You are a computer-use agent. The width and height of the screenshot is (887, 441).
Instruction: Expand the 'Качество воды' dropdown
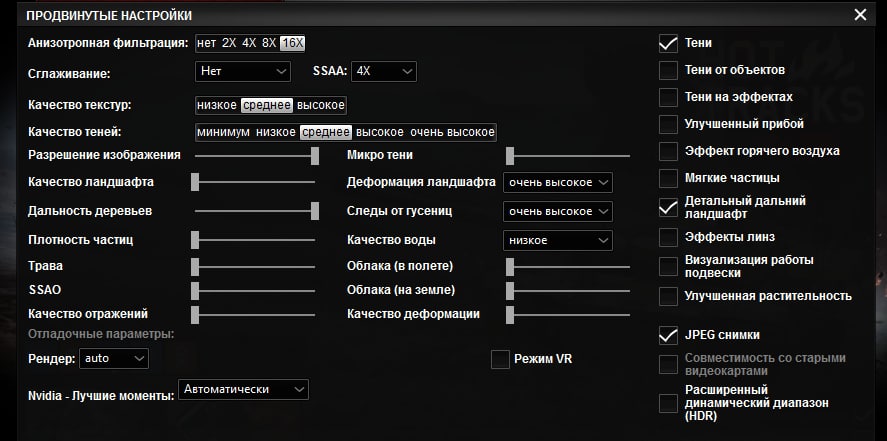click(557, 240)
